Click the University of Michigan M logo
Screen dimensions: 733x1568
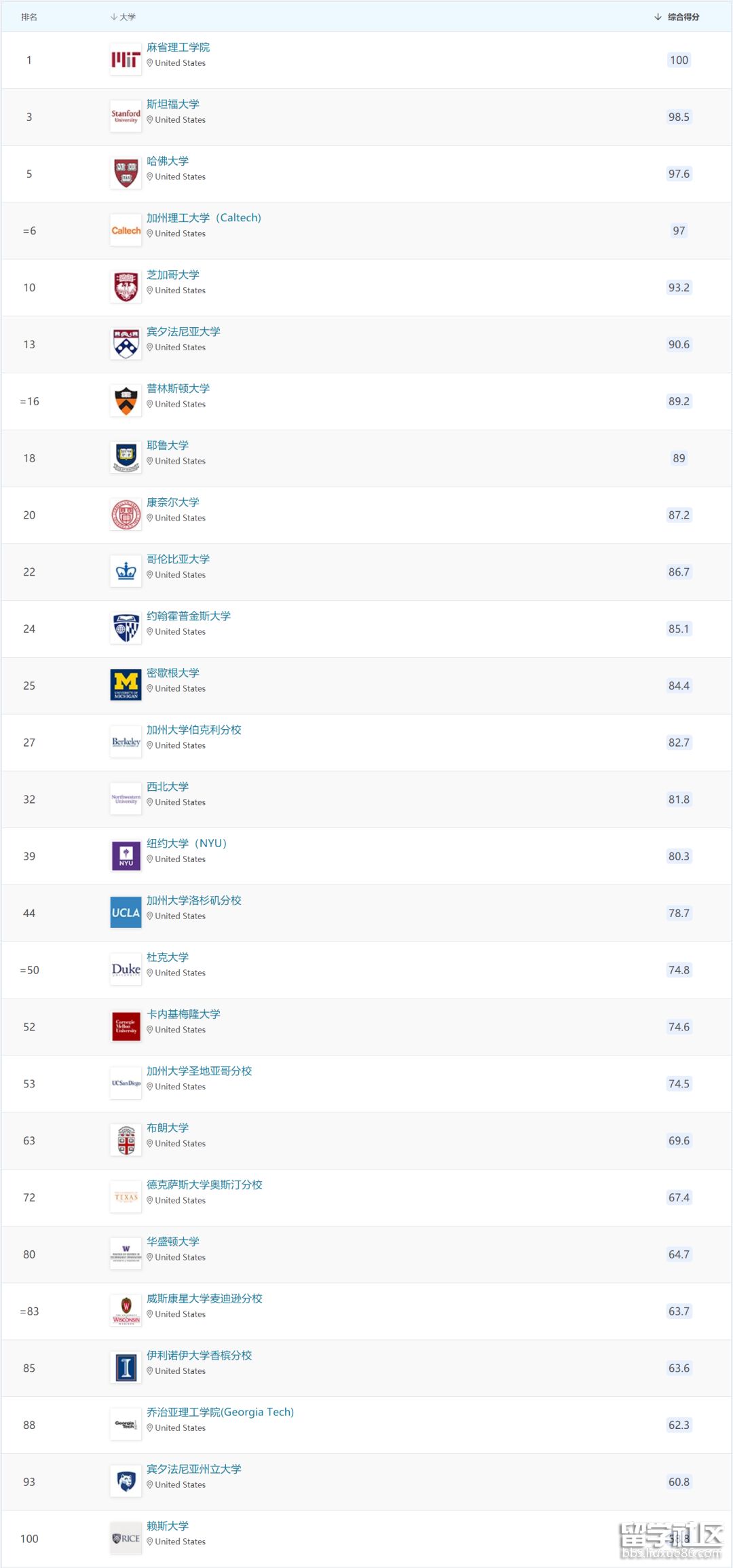[x=126, y=686]
